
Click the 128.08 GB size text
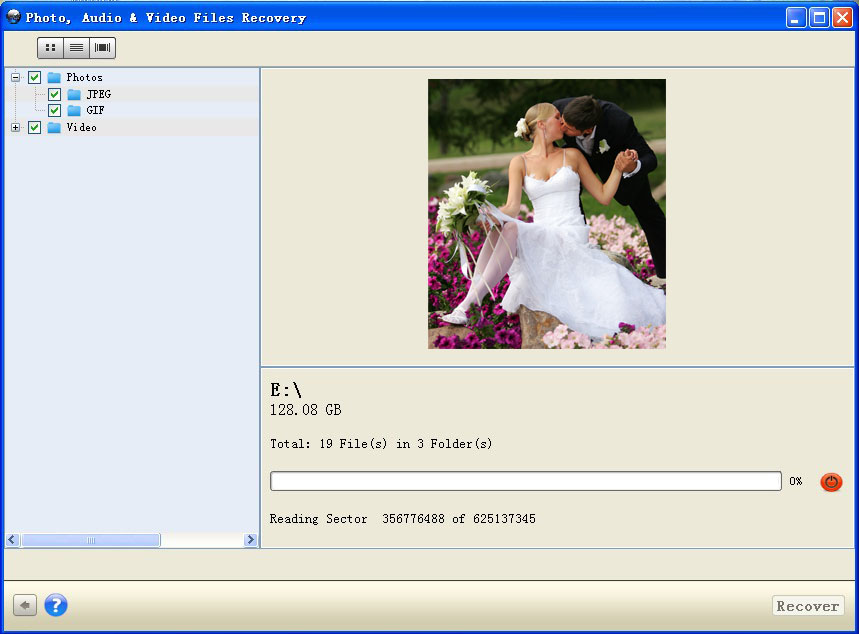point(306,410)
